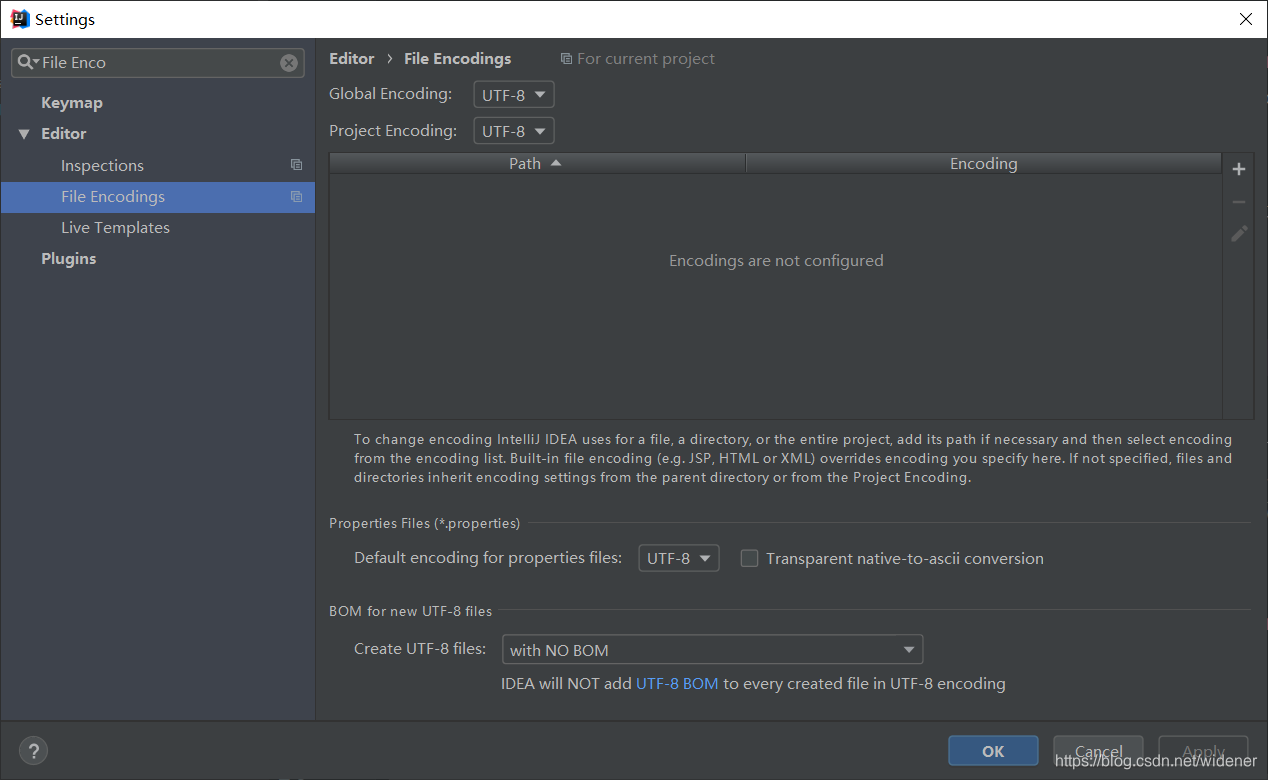Enable Transparent native-to-ascii conversion
This screenshot has width=1268, height=780.
pos(749,558)
